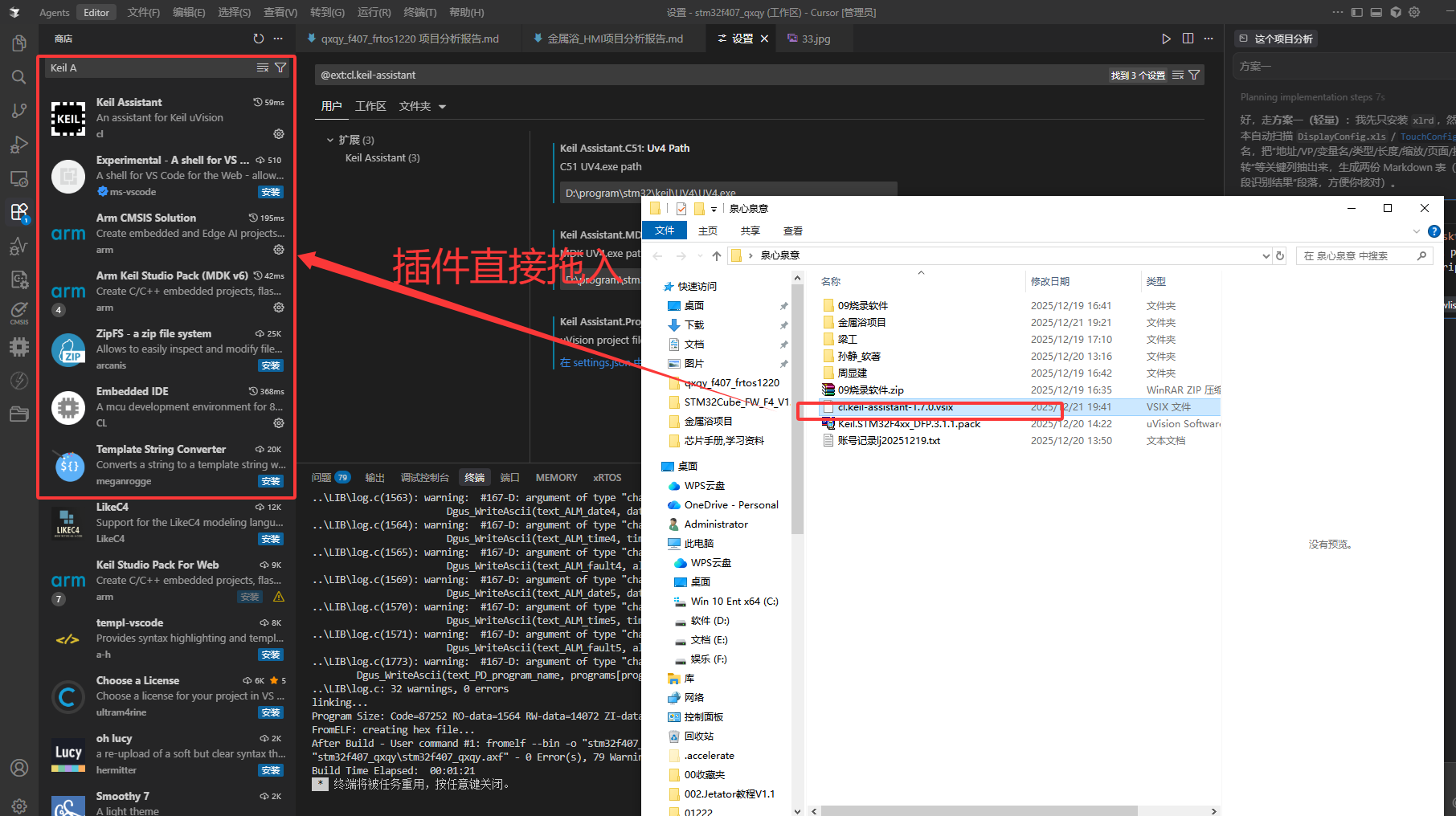Open title bar ellipsis overflow menu
Image resolution: width=1456 pixels, height=816 pixels.
[1337, 12]
